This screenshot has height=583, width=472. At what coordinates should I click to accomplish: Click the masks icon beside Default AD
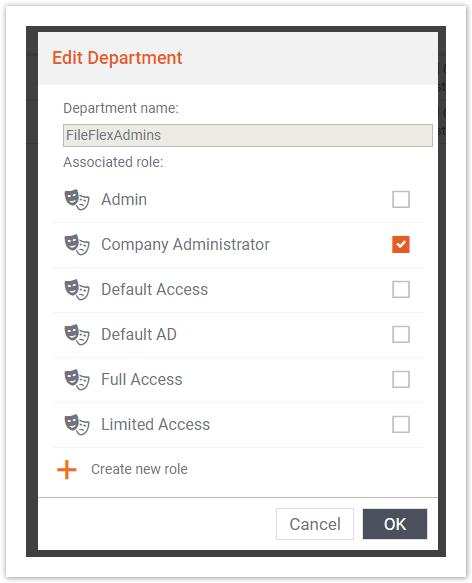tap(77, 335)
